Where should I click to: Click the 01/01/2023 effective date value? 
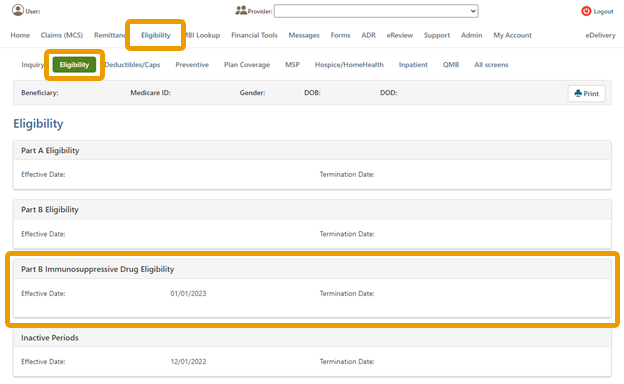tap(188, 294)
